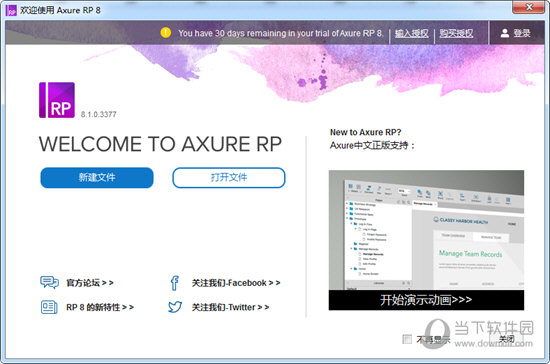The width and height of the screenshot is (550, 364).
Task: Tick the 不再显示 checkbox
Action: [407, 339]
